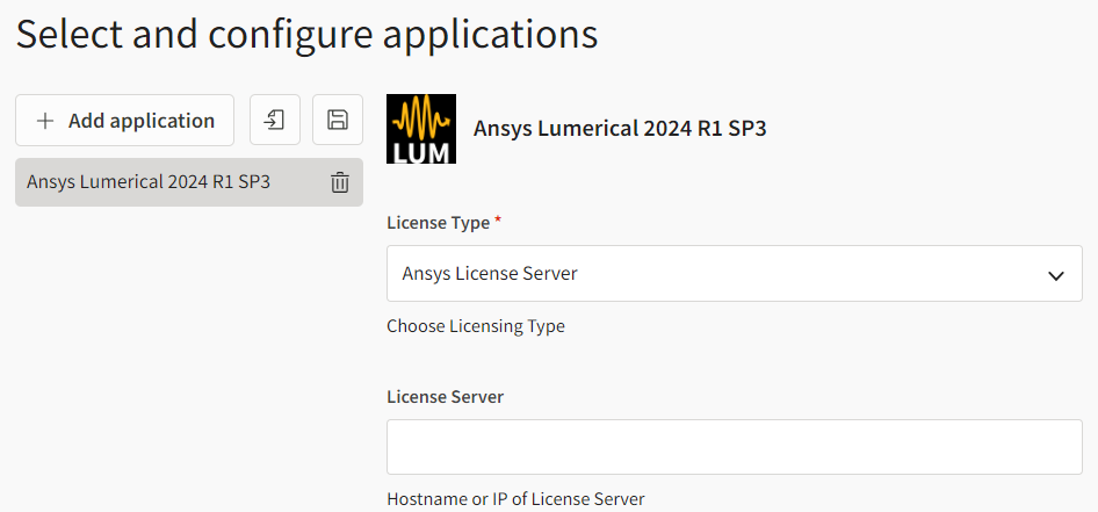Click the Lumerical LUM application logo

pos(421,129)
